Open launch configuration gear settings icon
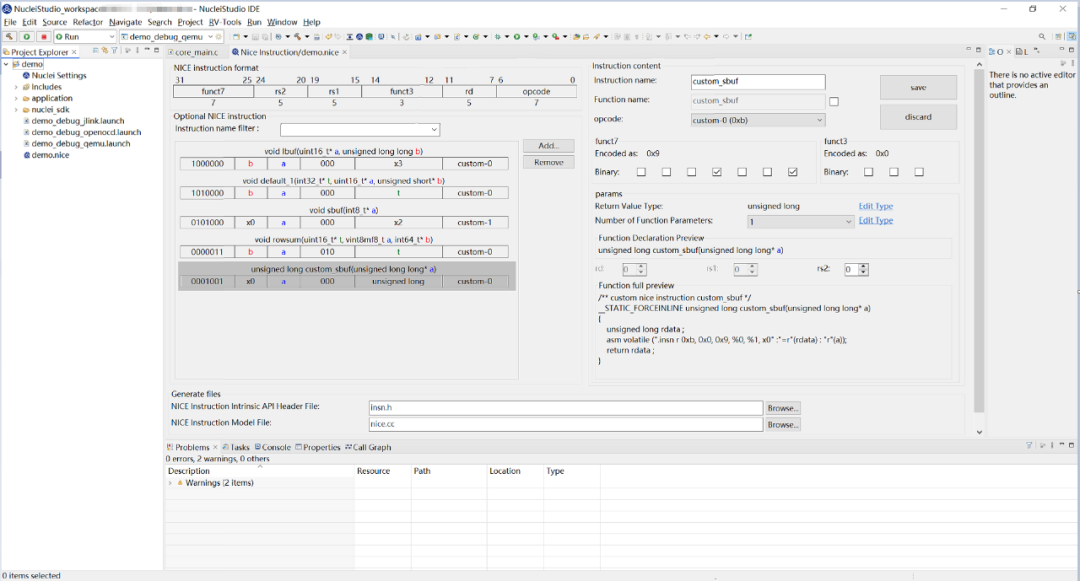 click(219, 36)
